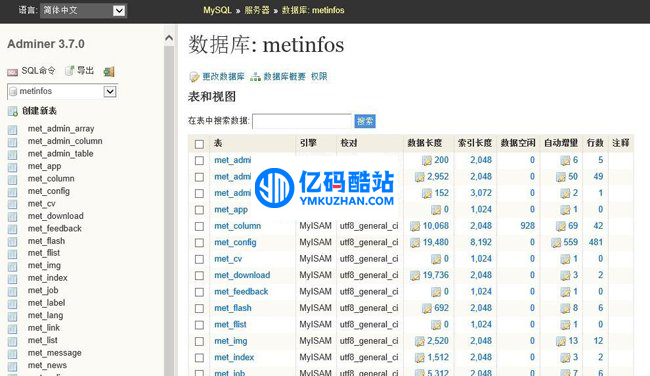Open the 语言 简体中文 language dropdown

click(x=83, y=10)
